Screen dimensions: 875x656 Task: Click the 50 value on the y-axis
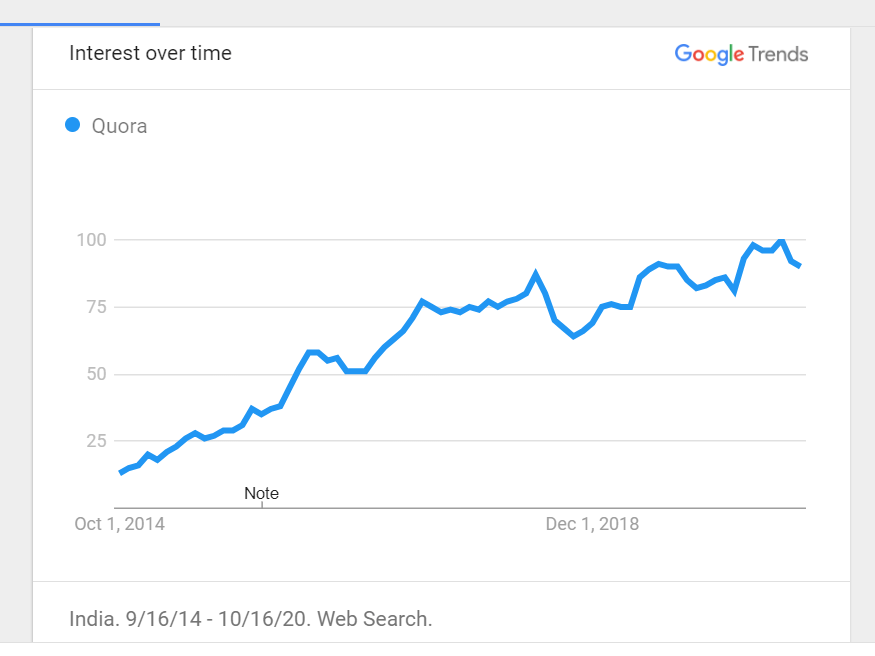[94, 374]
